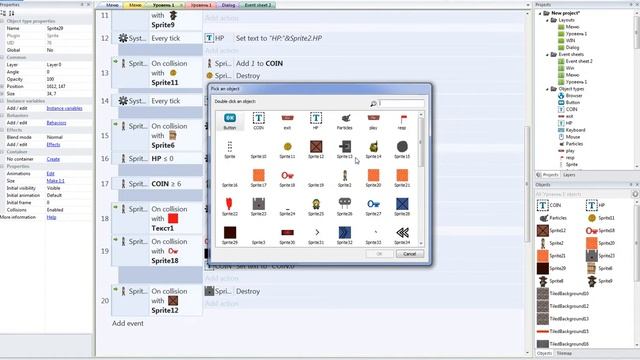Collapse the Object types folder
The image size is (640, 360).
point(547,89)
